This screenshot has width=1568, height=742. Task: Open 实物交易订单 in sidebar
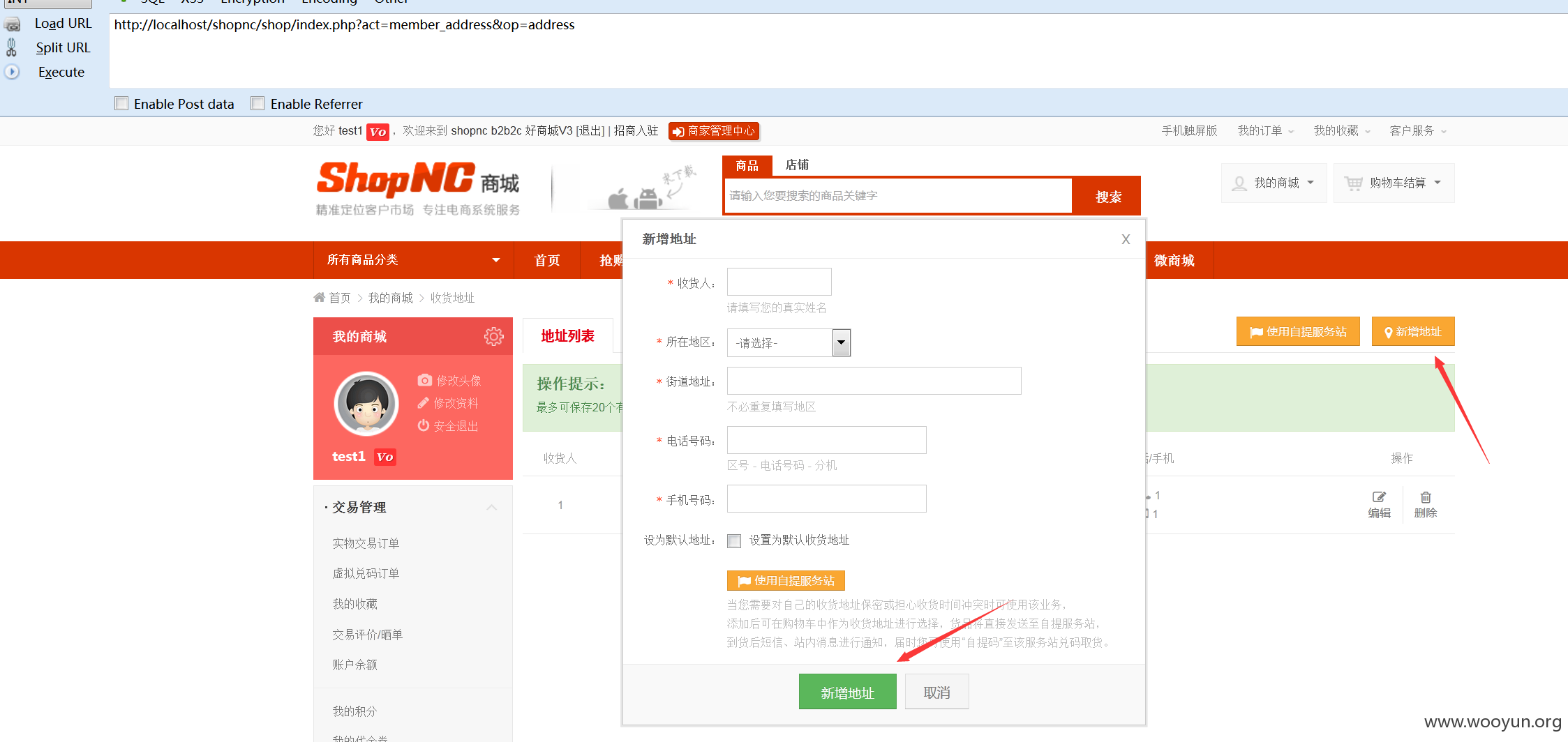(366, 543)
